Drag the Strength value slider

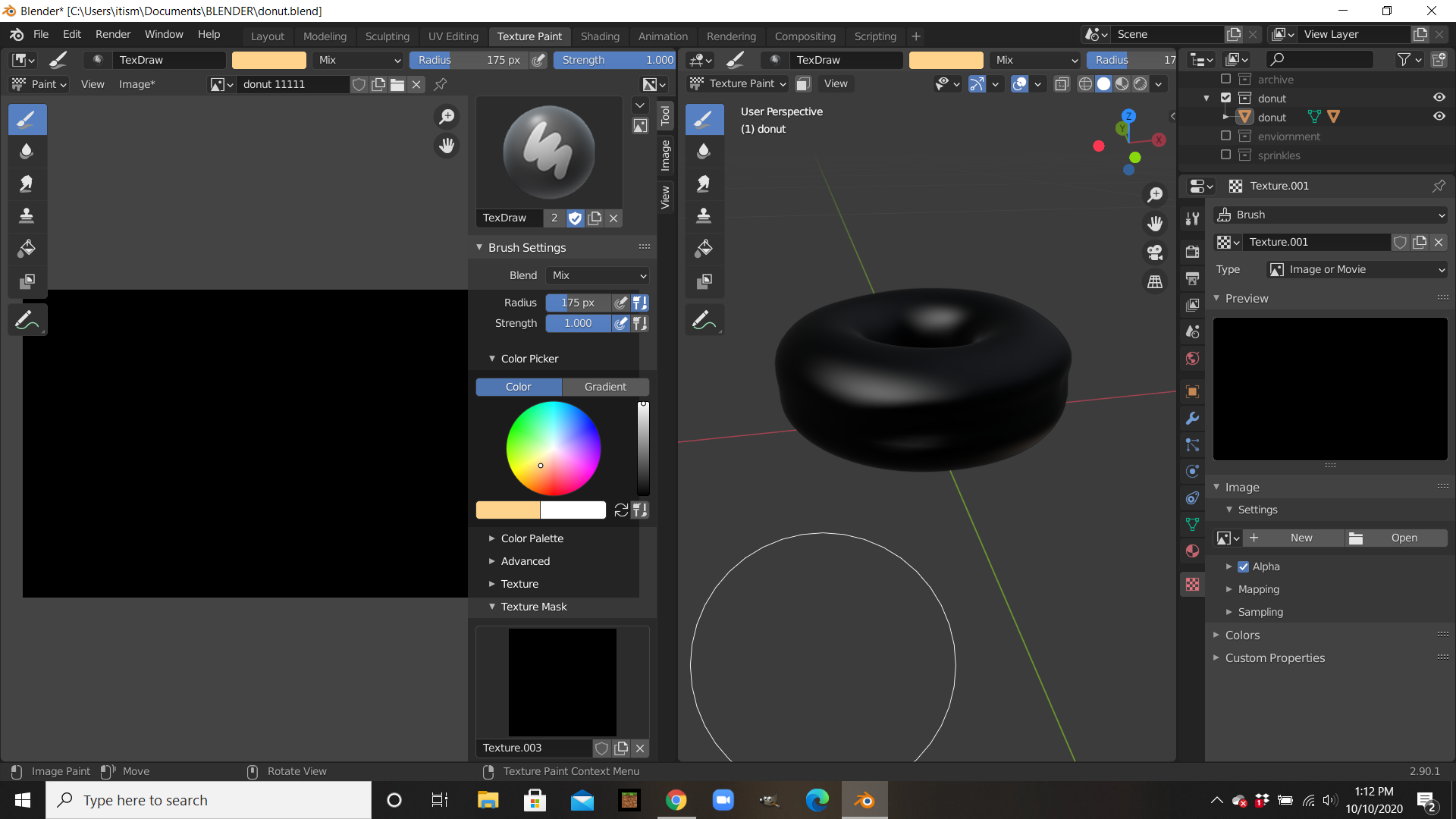pyautogui.click(x=578, y=323)
